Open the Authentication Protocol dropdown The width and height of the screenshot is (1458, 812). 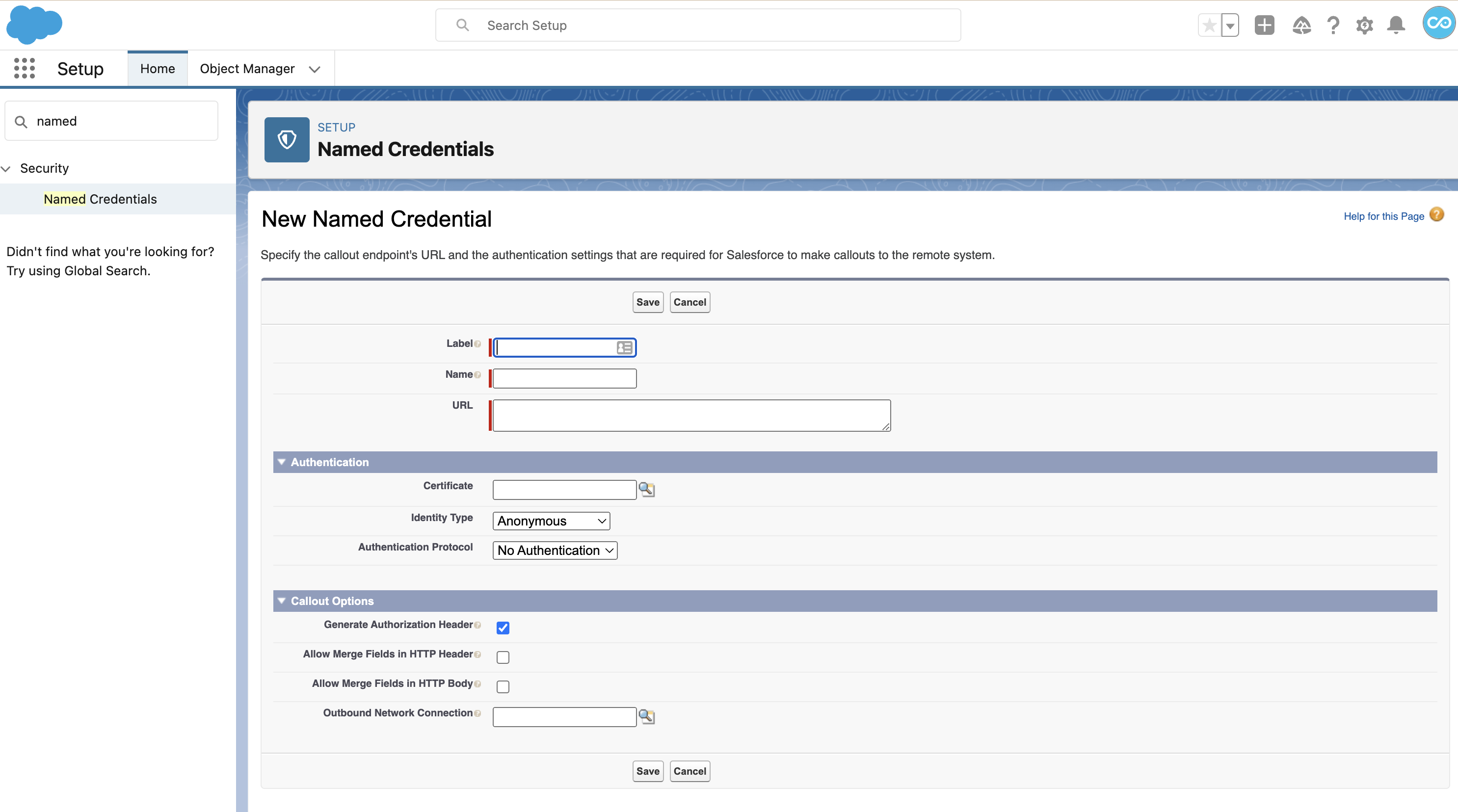[555, 550]
